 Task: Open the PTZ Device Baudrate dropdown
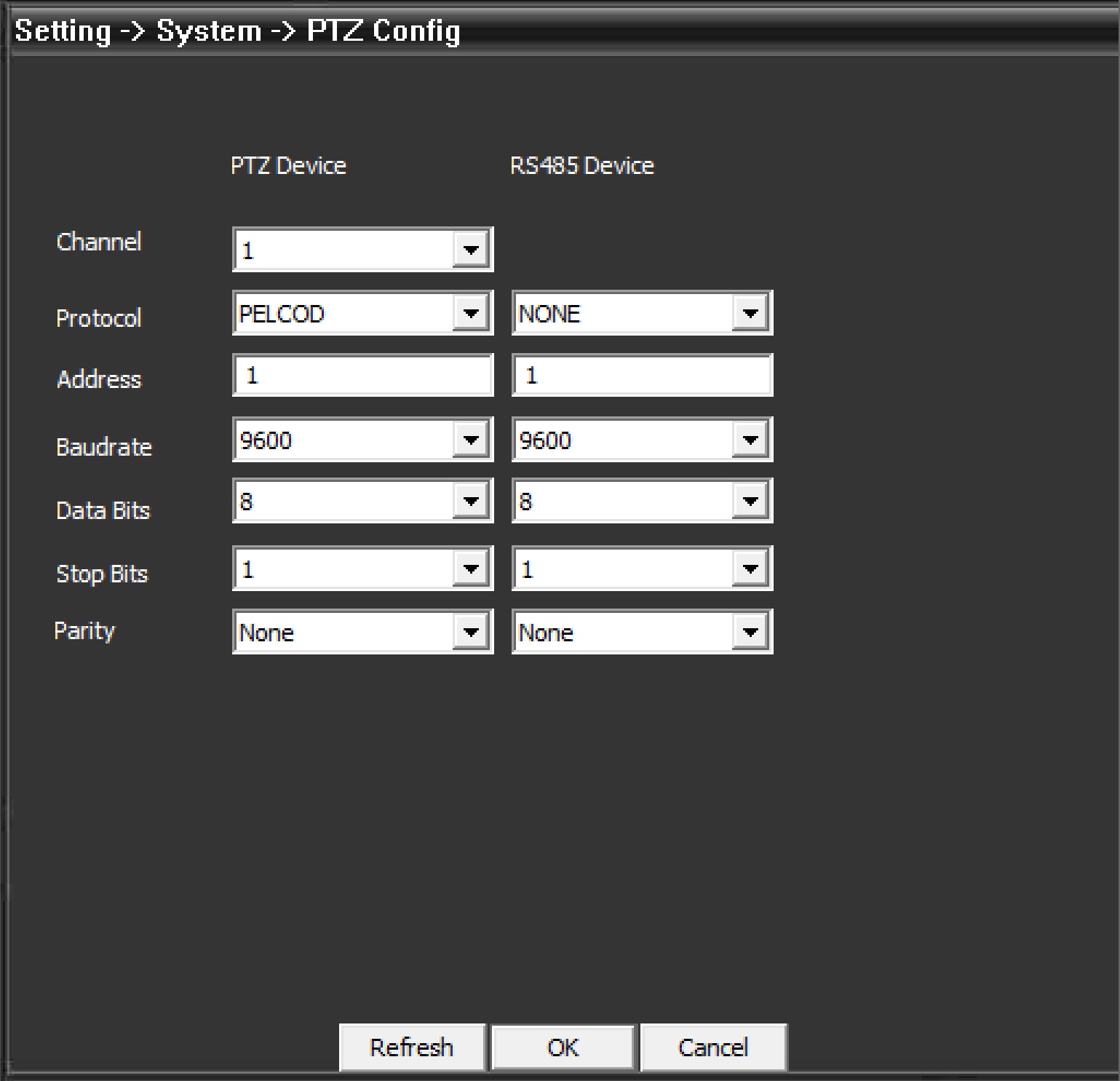coord(470,440)
